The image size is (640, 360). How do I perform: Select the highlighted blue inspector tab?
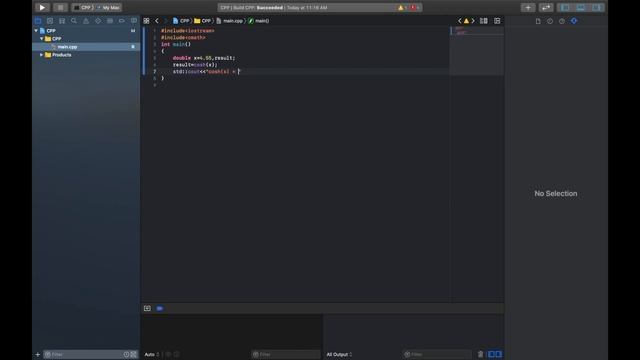[574, 21]
